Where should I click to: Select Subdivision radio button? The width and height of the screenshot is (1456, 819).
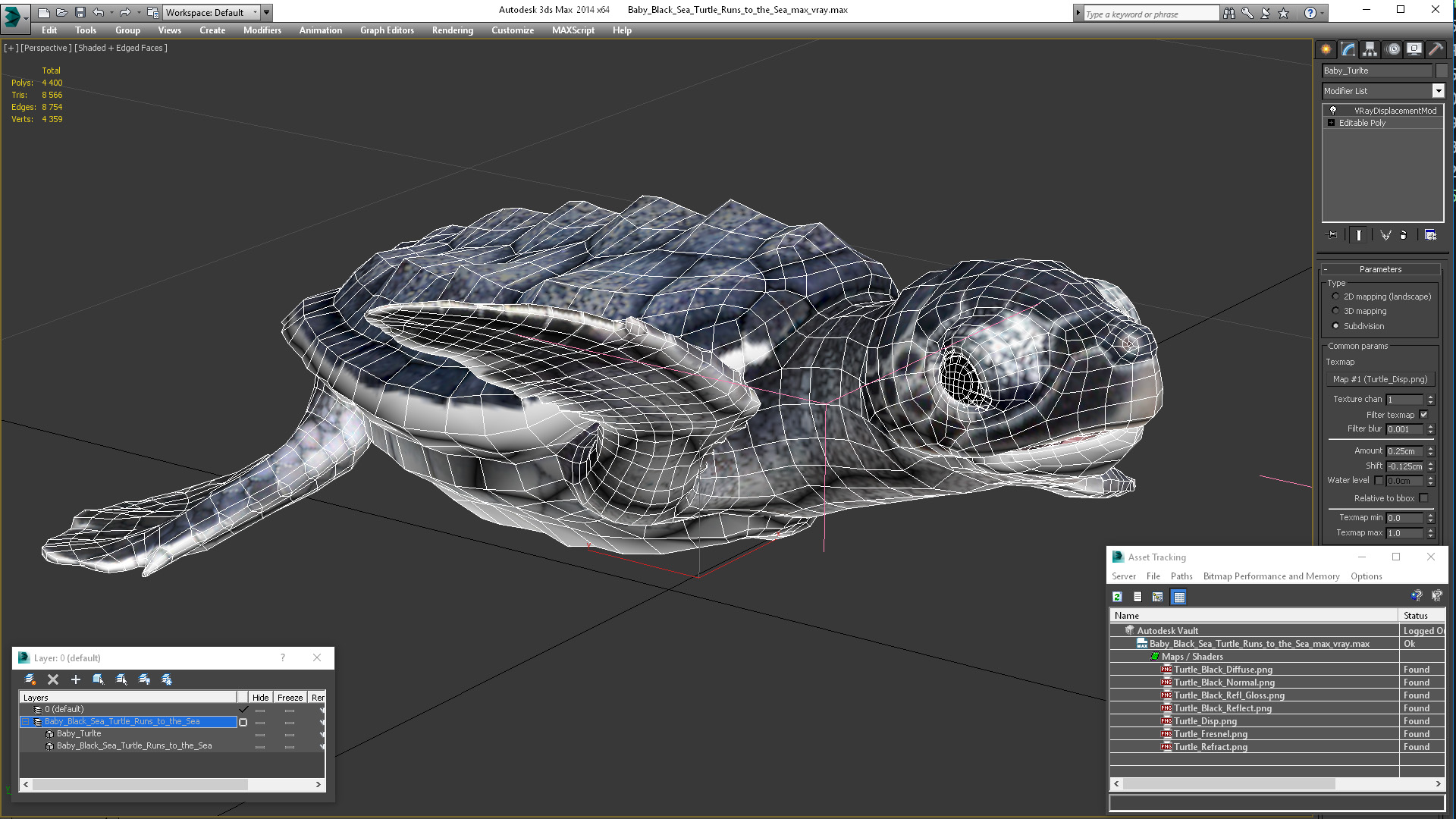(1335, 326)
